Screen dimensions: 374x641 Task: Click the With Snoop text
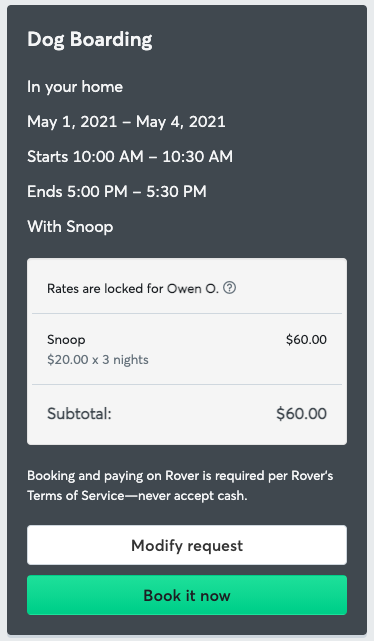tap(70, 226)
